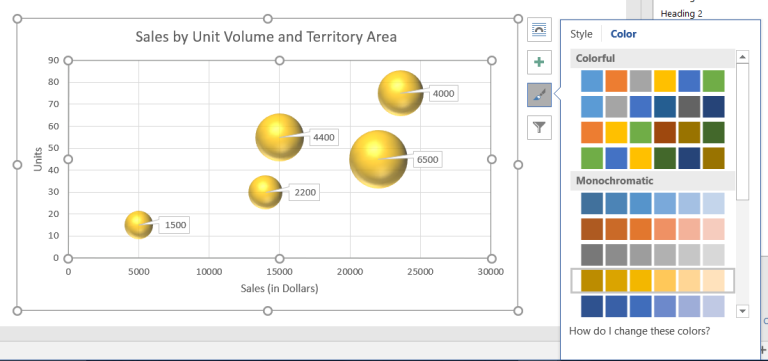Choose the first Colorful palette row

(x=652, y=81)
